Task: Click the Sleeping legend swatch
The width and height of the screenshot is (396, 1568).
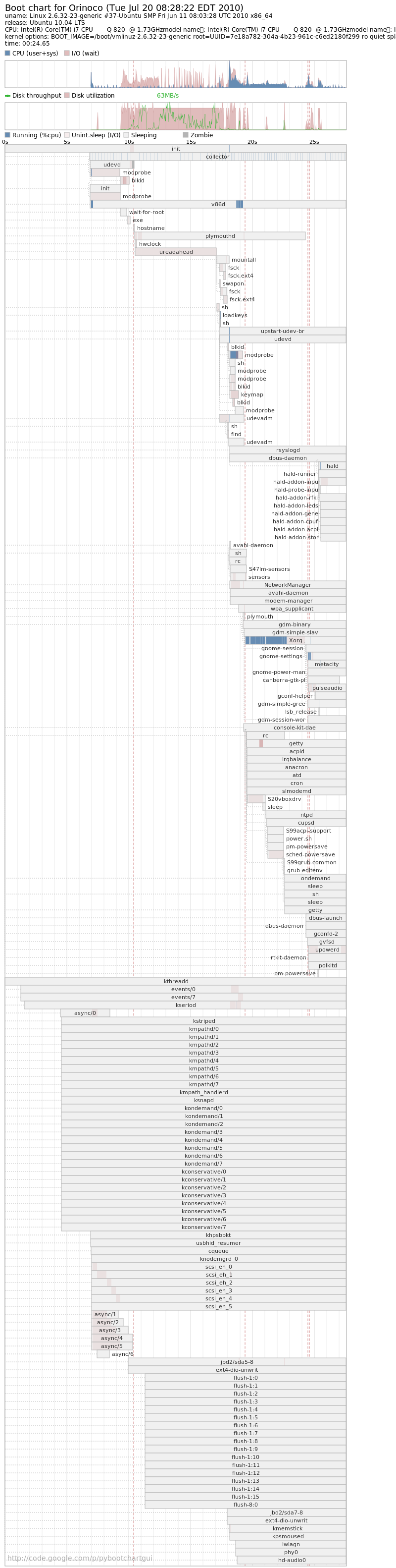Action: pos(127,135)
